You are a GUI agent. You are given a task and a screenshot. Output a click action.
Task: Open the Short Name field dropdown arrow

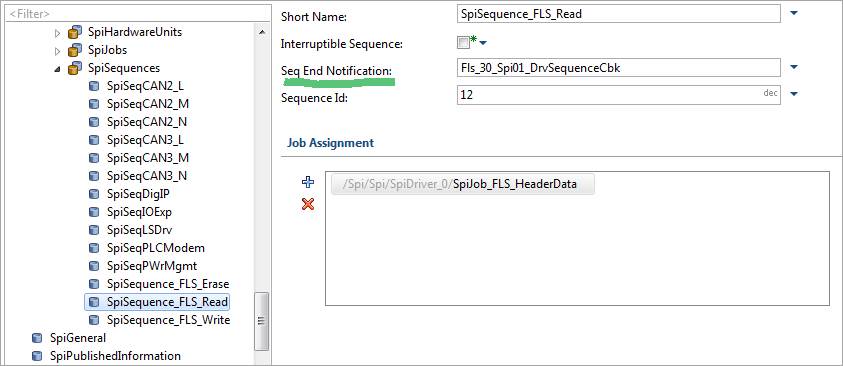click(794, 13)
